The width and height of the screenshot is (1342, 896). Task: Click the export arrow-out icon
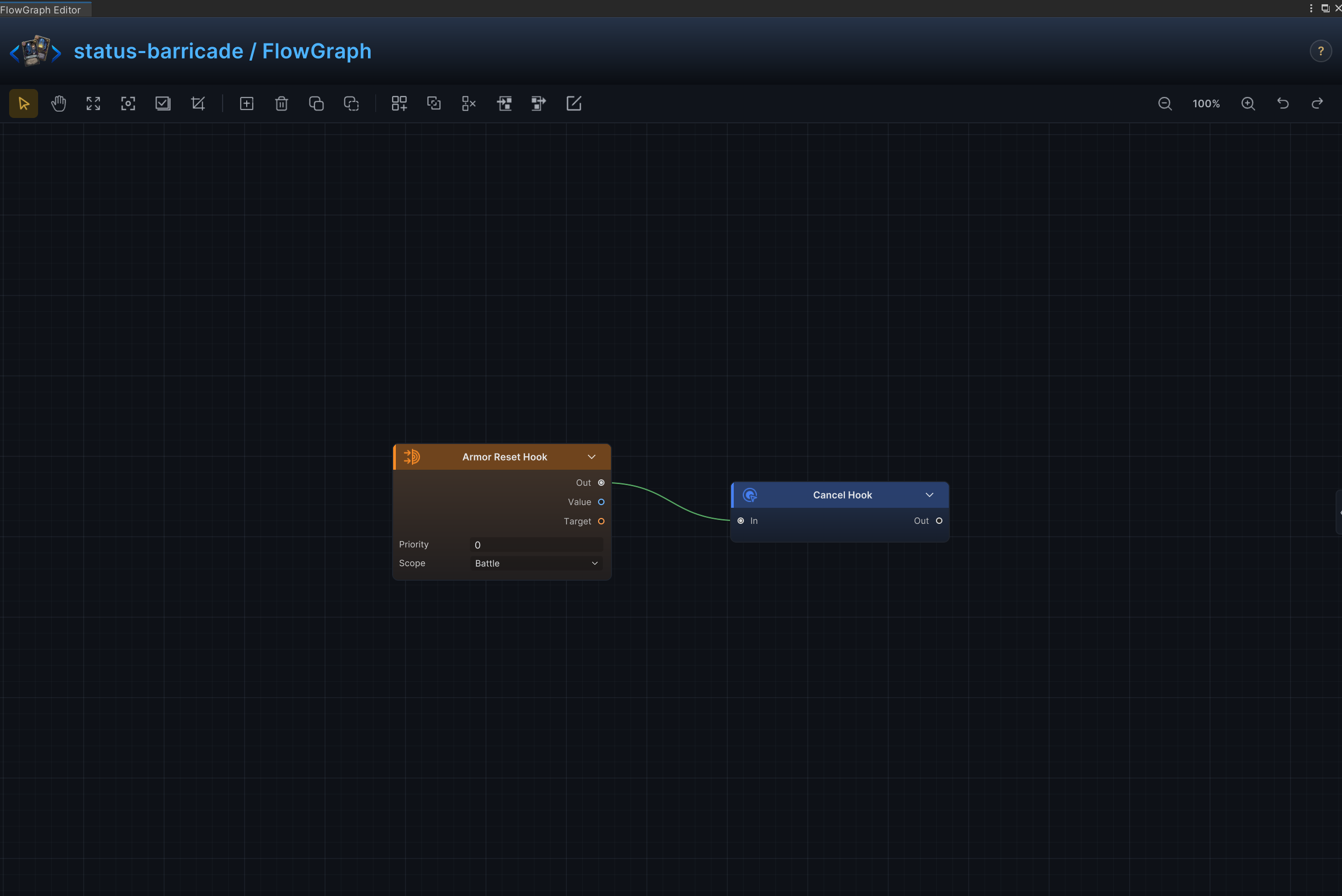coord(539,103)
